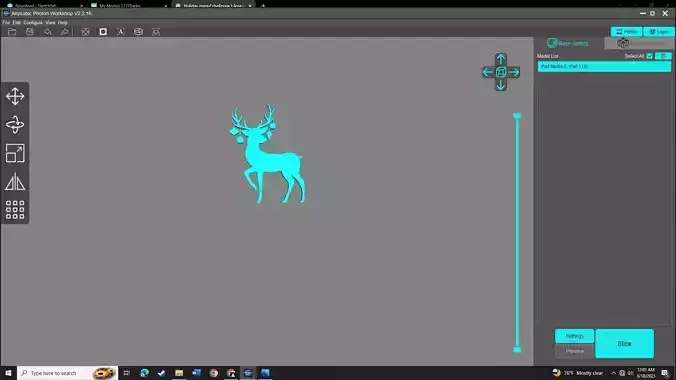Open Task View on the taskbar

click(126, 373)
